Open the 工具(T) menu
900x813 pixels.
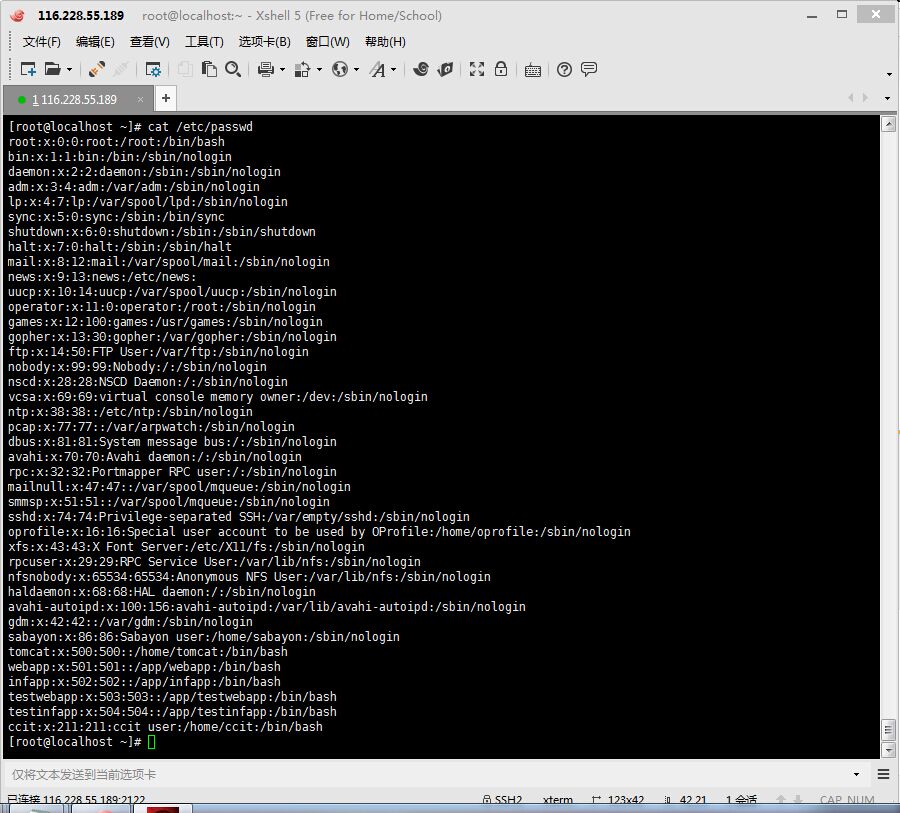click(x=204, y=42)
